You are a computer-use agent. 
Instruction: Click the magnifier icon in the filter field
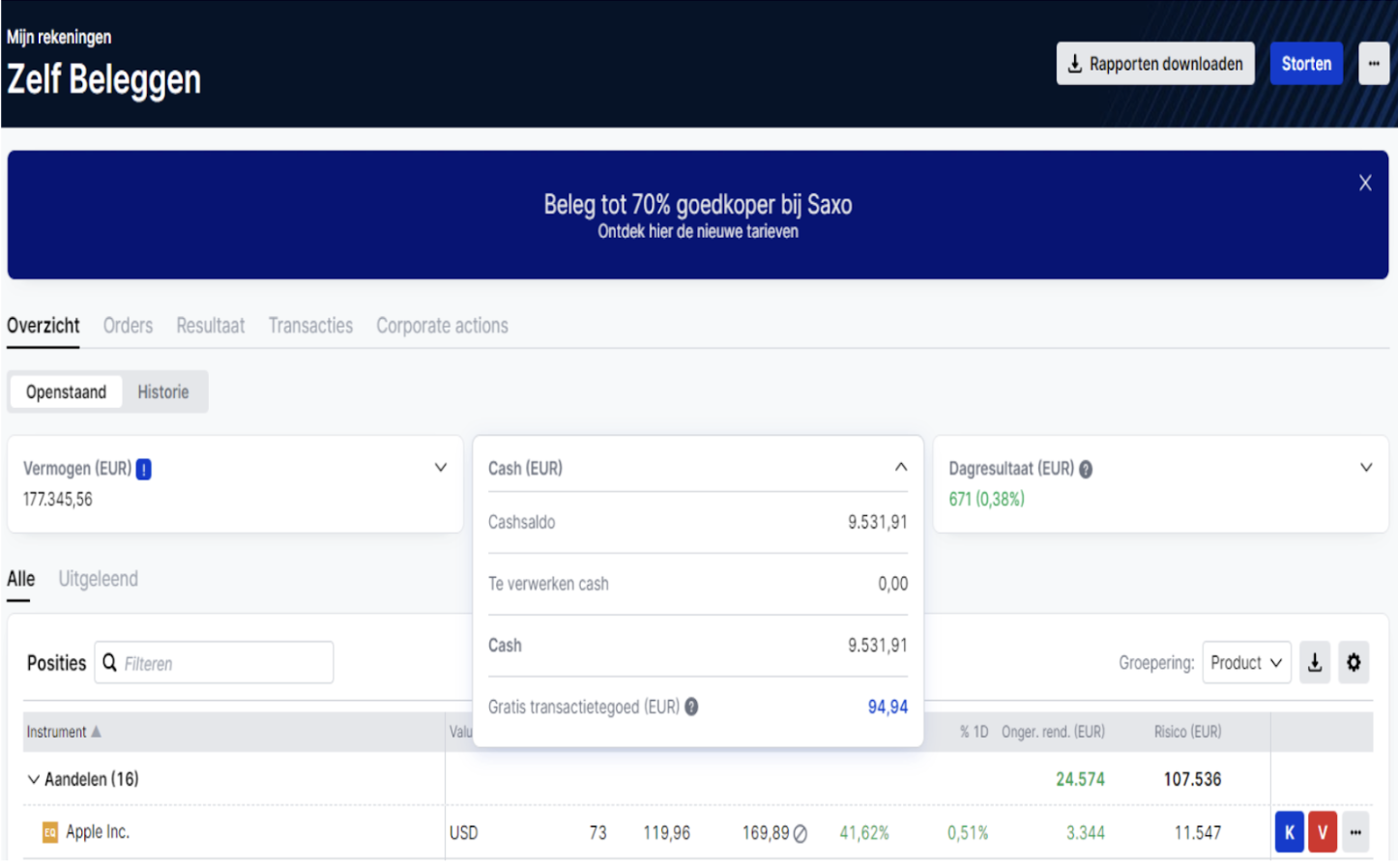click(x=110, y=663)
